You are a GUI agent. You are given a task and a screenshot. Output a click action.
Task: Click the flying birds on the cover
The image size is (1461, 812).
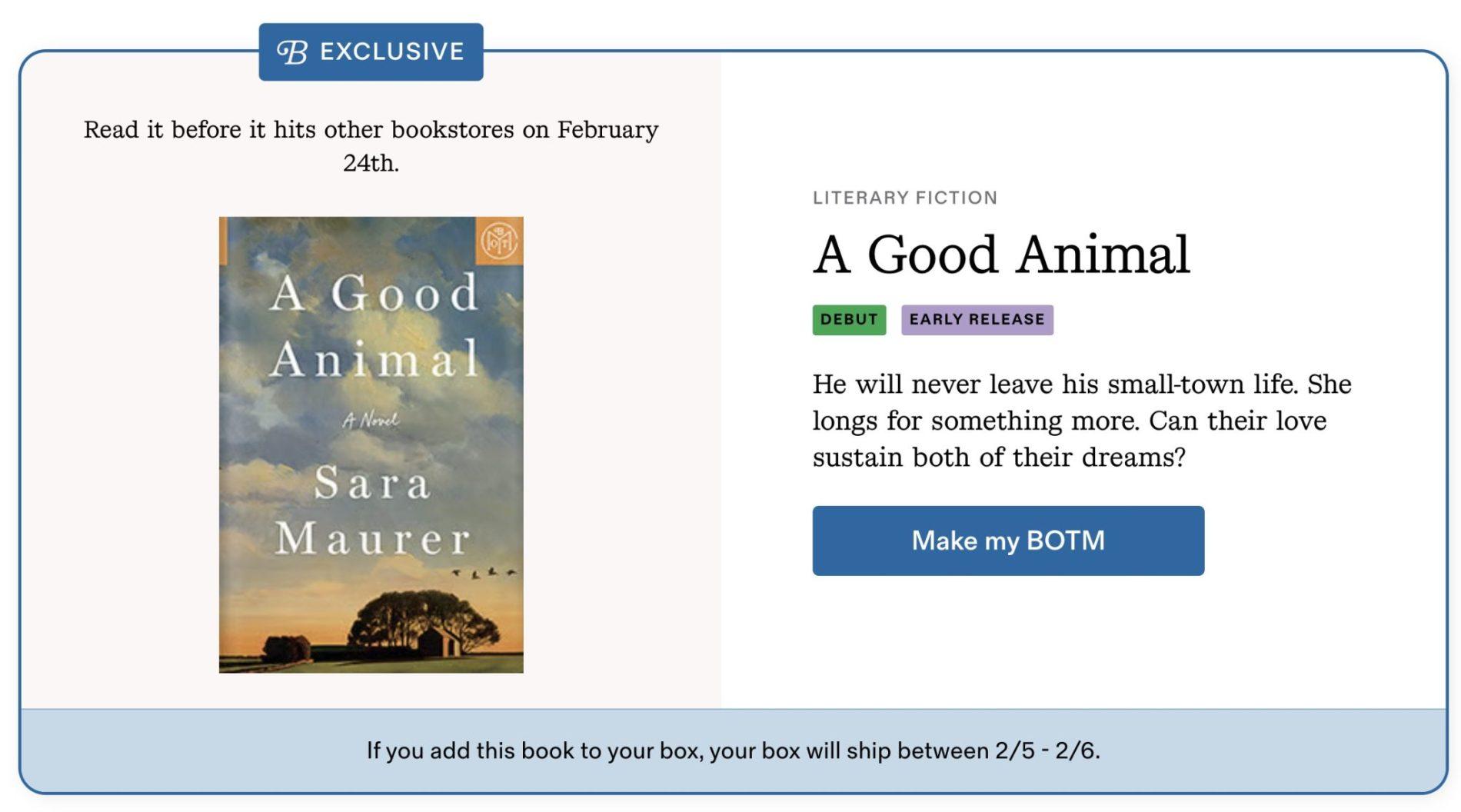(x=484, y=573)
